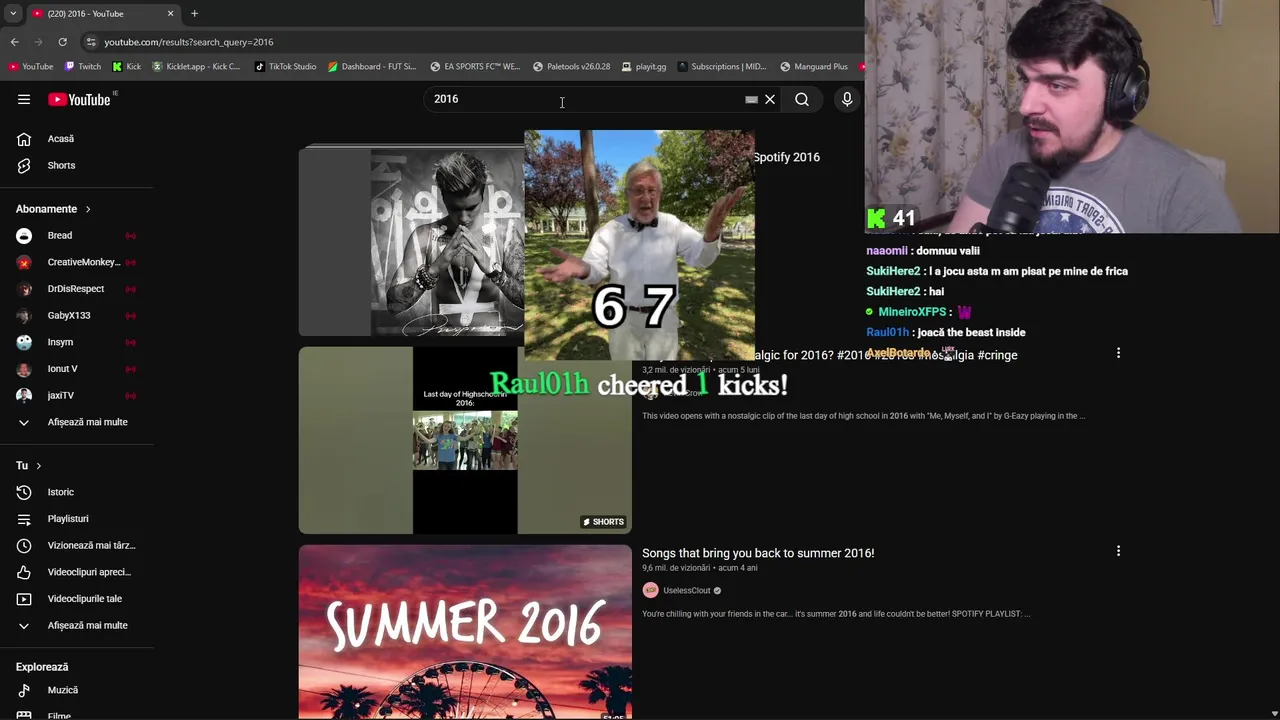This screenshot has height=720, width=1280.
Task: Click the address bar URL
Action: click(x=189, y=42)
